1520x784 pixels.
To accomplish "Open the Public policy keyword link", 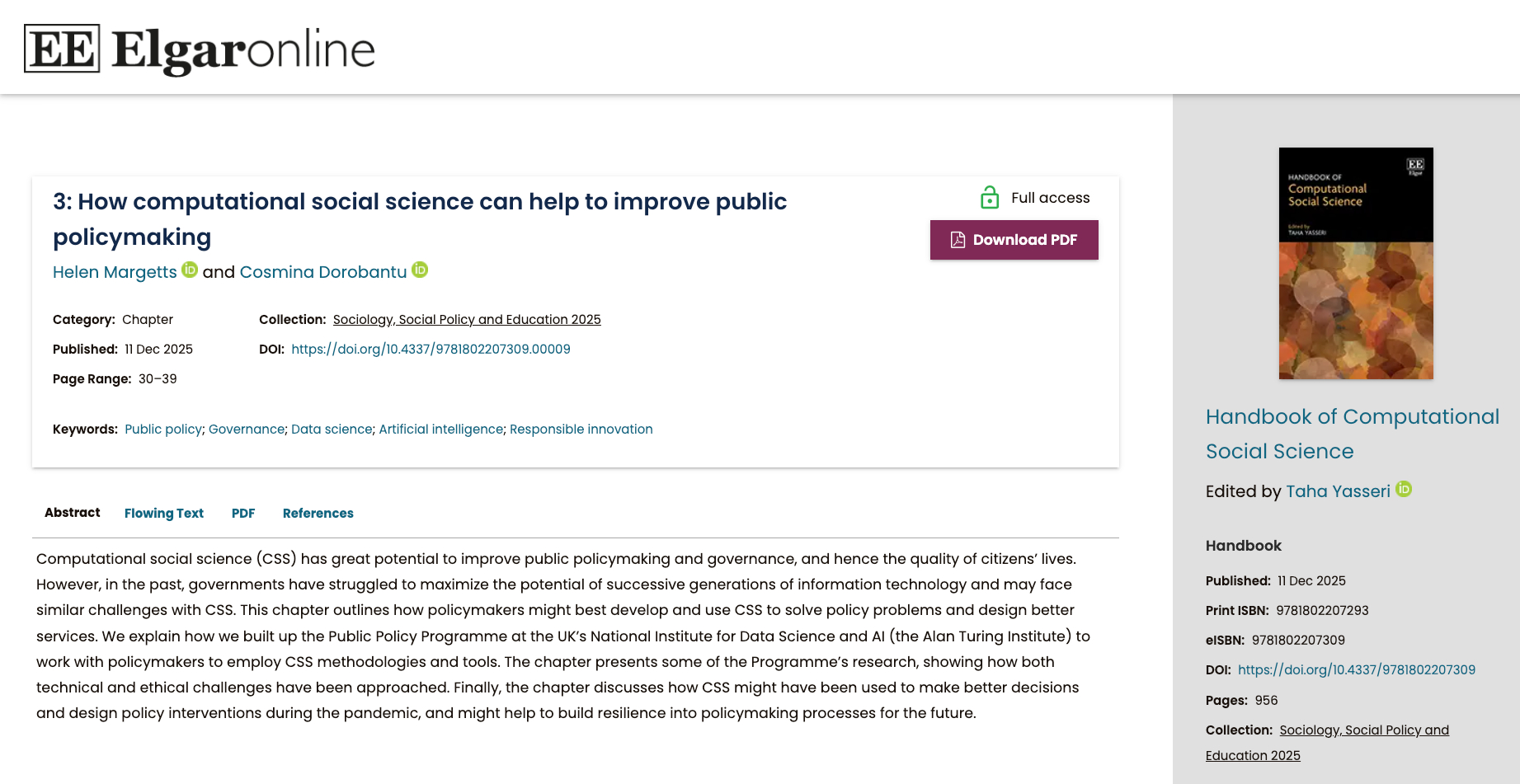I will pyautogui.click(x=163, y=429).
